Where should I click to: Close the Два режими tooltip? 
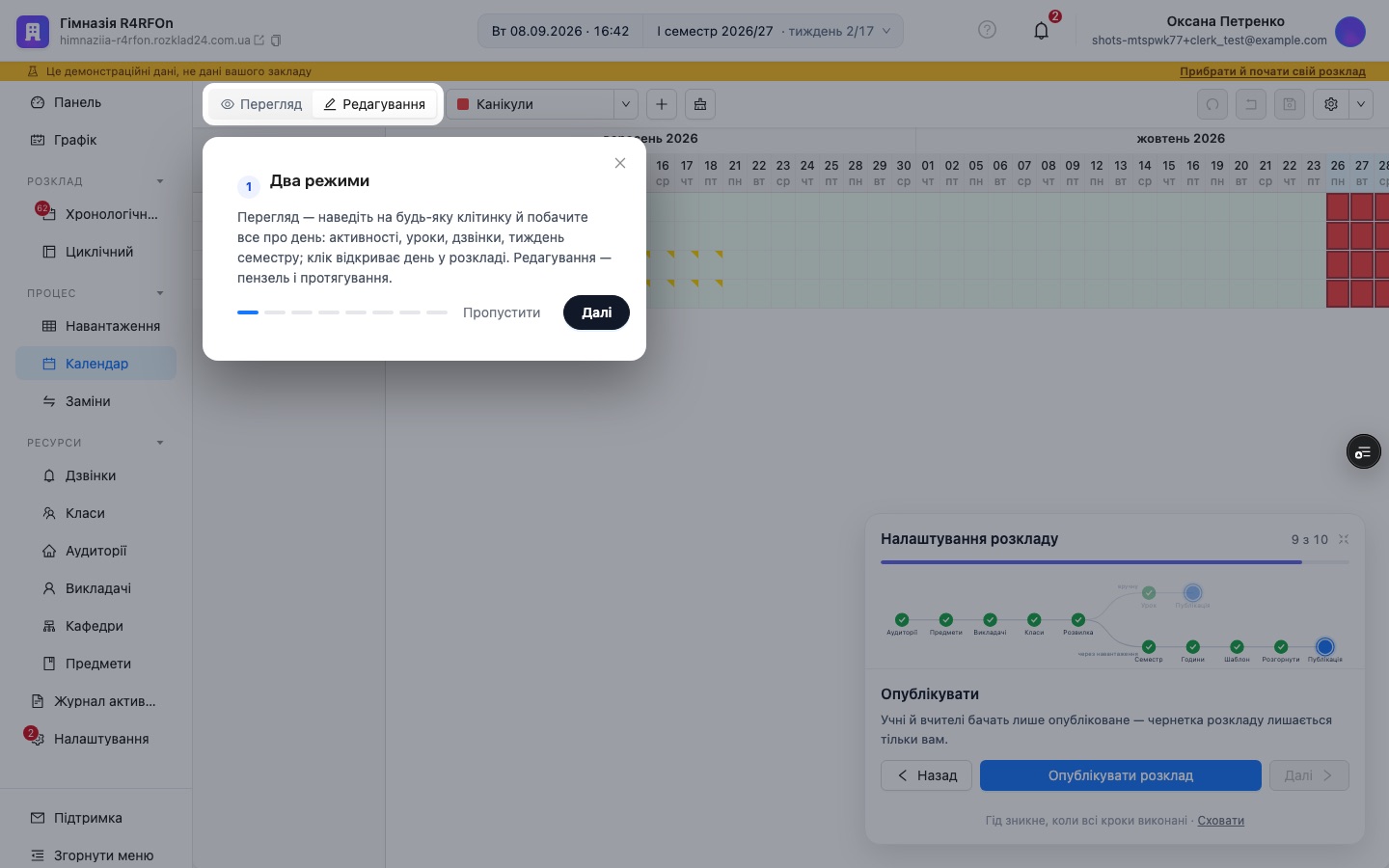[x=620, y=163]
